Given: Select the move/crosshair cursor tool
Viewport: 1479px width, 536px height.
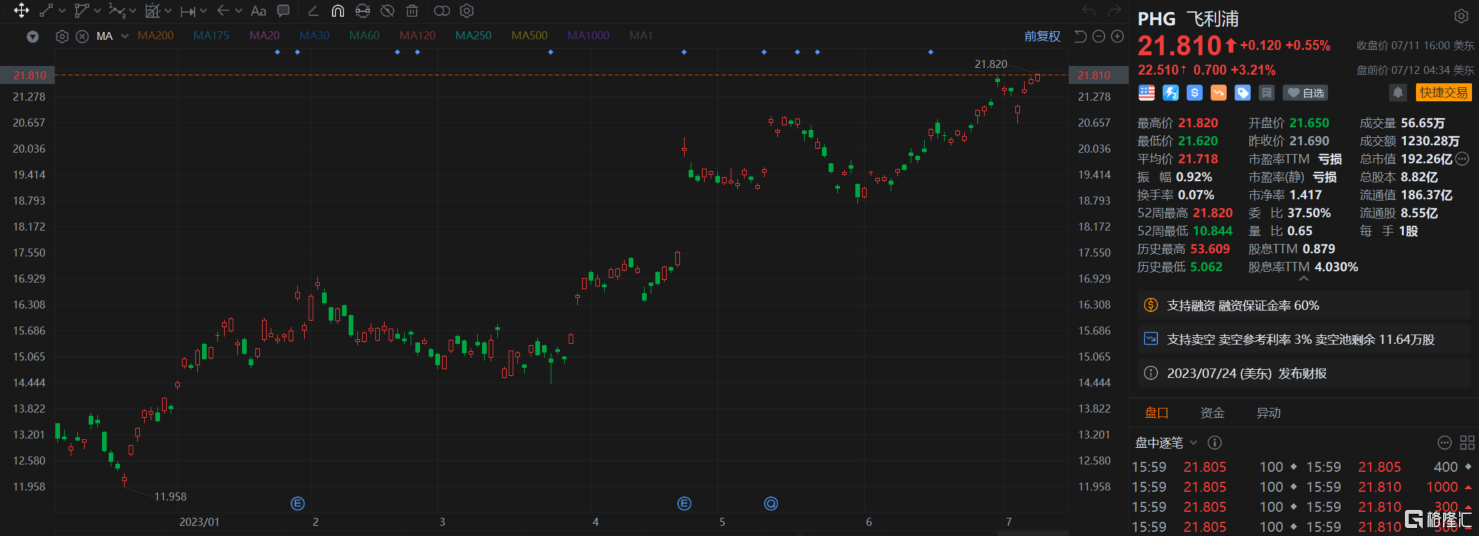Looking at the screenshot, I should click(21, 11).
